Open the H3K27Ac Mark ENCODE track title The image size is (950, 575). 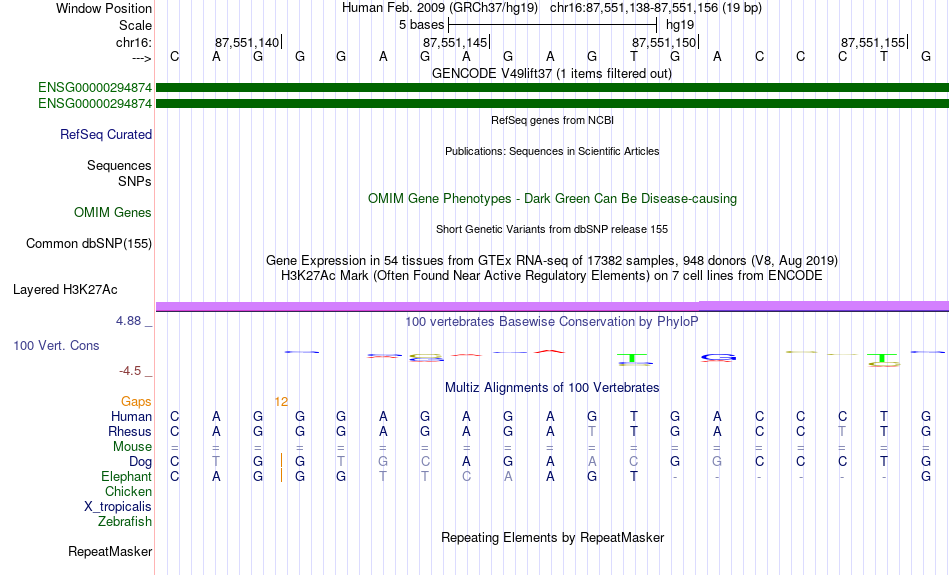(552, 276)
